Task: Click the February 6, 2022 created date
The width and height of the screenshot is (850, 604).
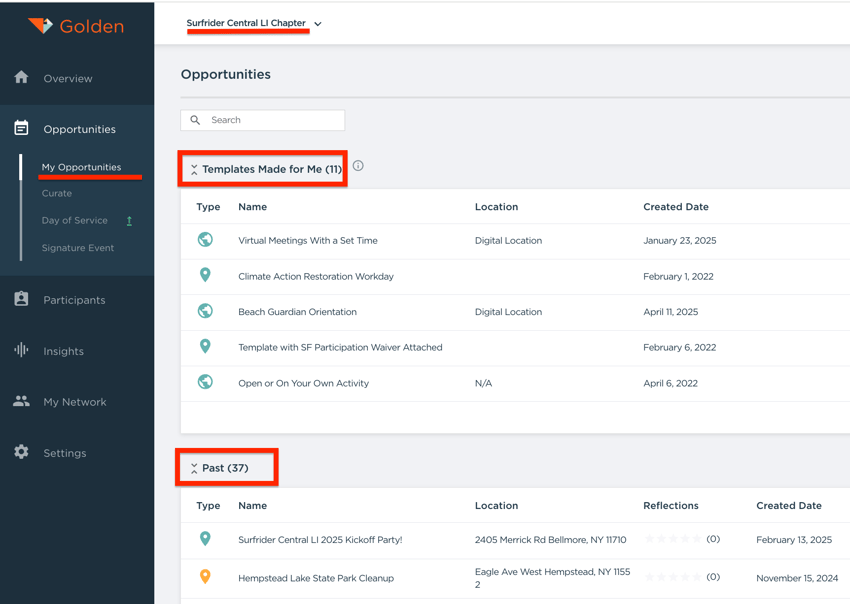Action: [x=680, y=347]
